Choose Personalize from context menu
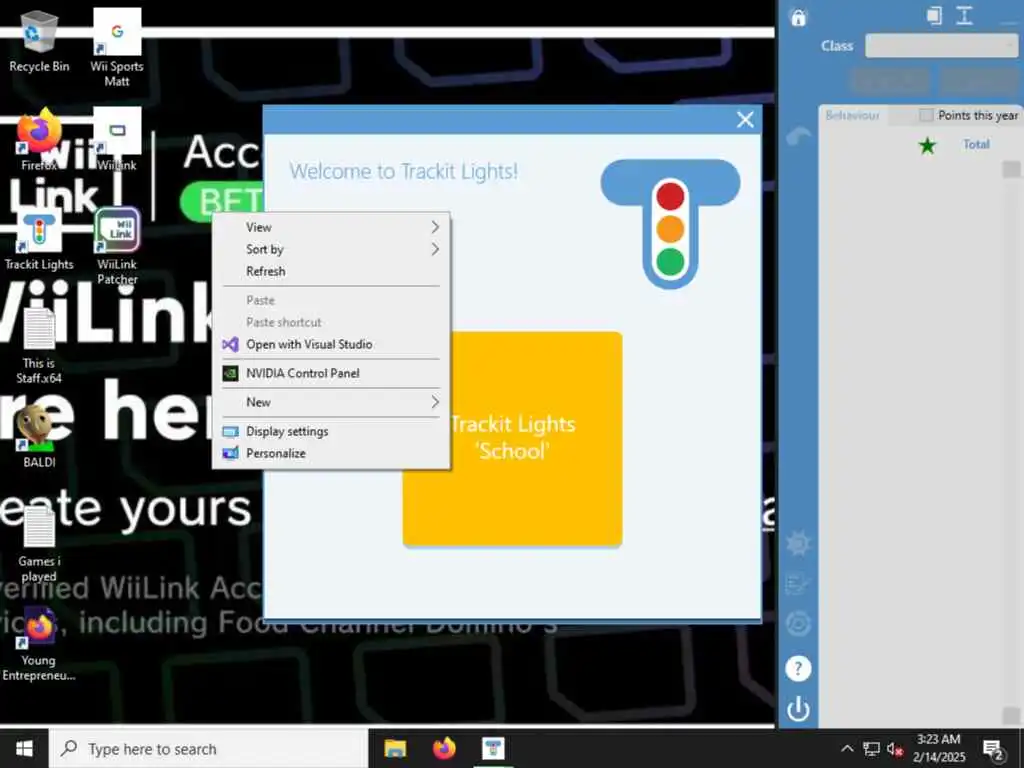This screenshot has width=1024, height=768. (331, 453)
